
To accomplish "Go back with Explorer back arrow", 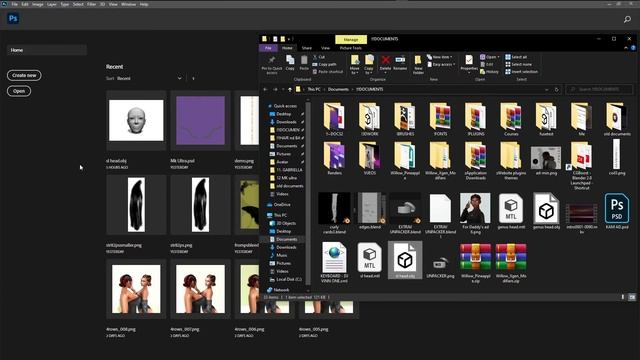I will (x=266, y=89).
